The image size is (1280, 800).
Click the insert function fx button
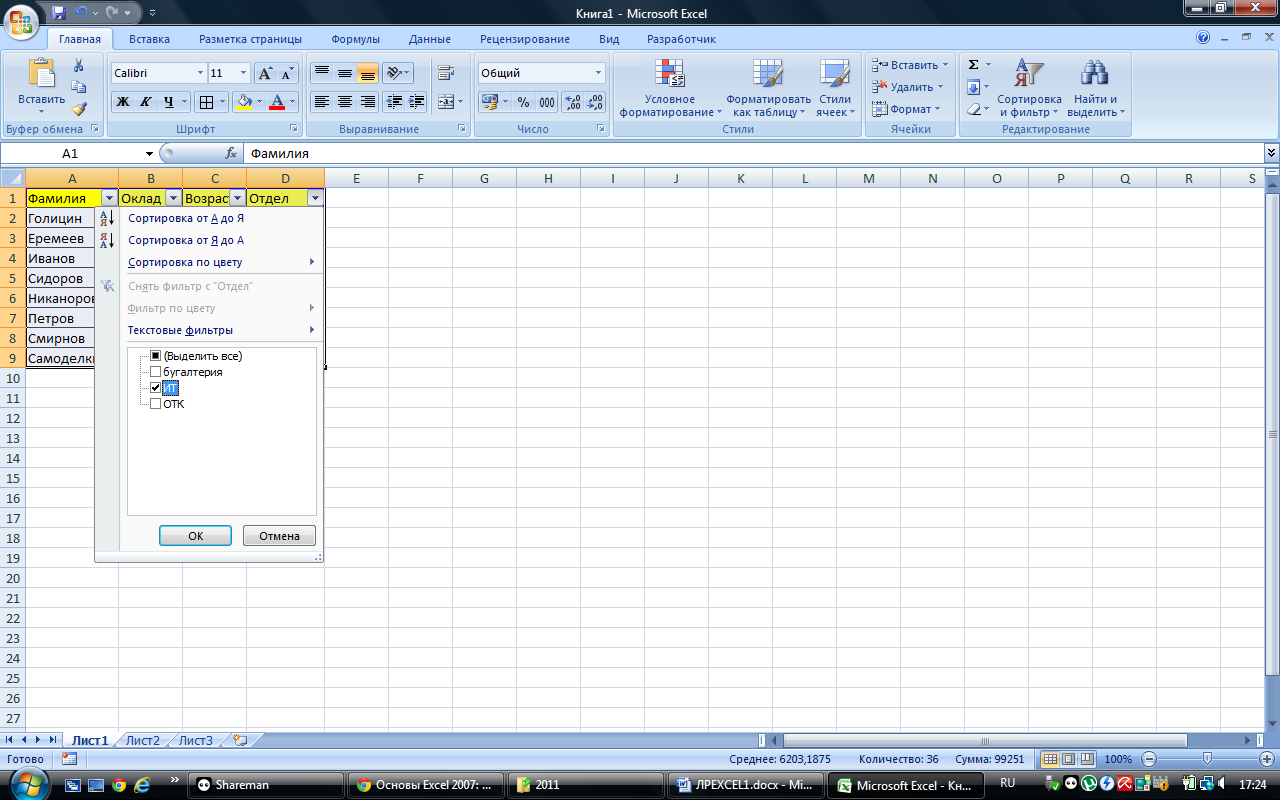pyautogui.click(x=231, y=153)
